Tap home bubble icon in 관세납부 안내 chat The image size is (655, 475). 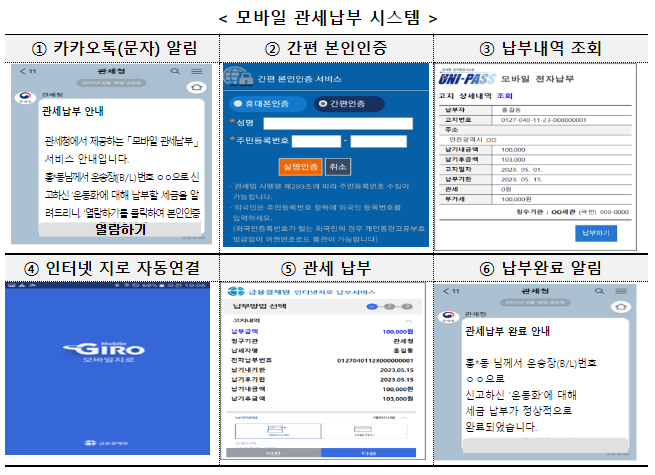(196, 87)
